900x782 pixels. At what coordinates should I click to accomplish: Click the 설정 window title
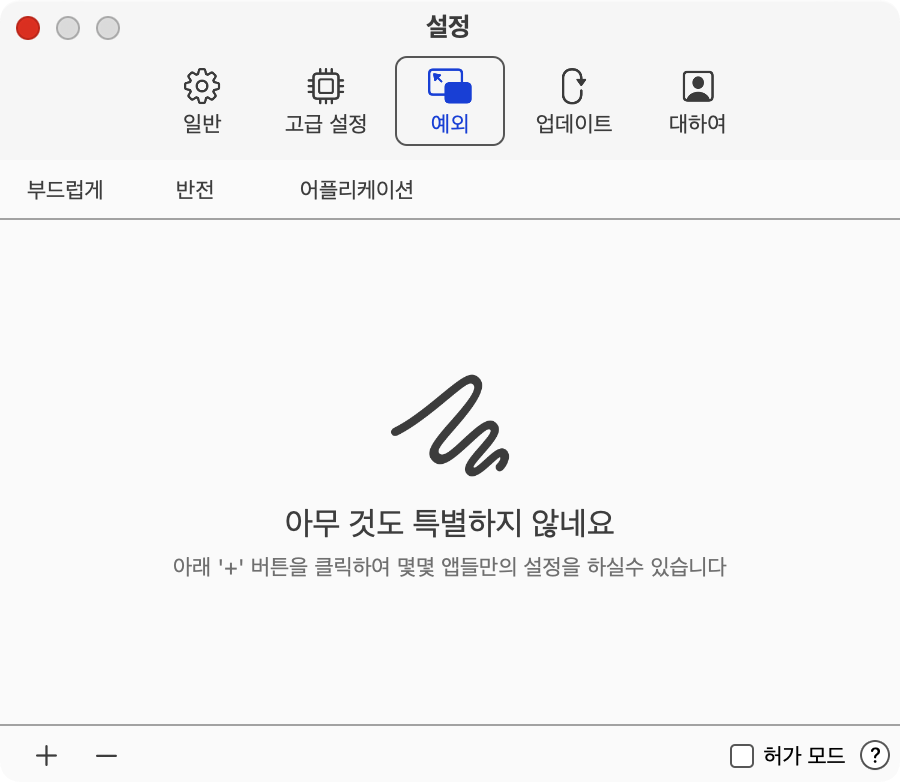point(448,26)
